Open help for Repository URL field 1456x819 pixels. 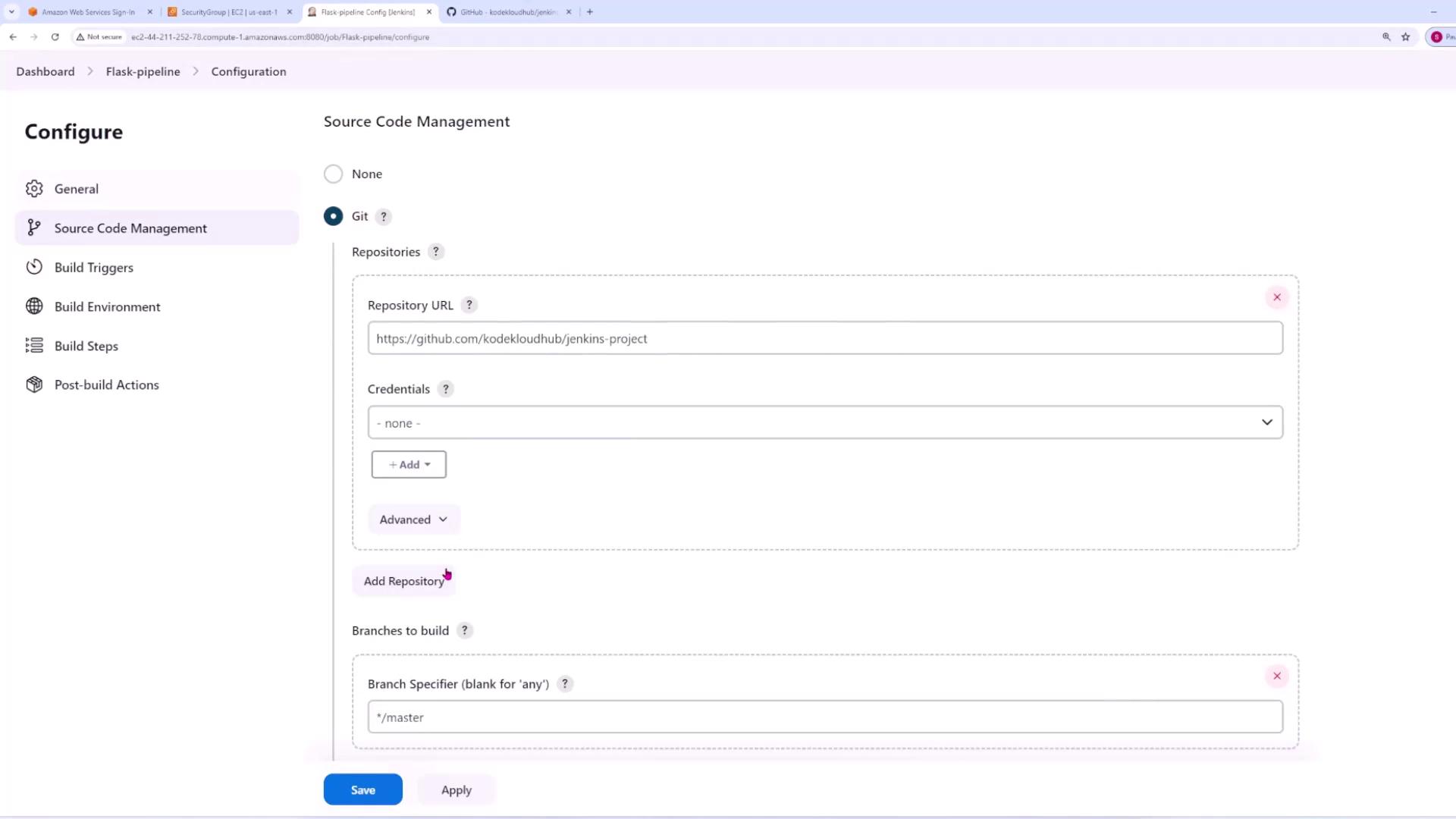(469, 305)
